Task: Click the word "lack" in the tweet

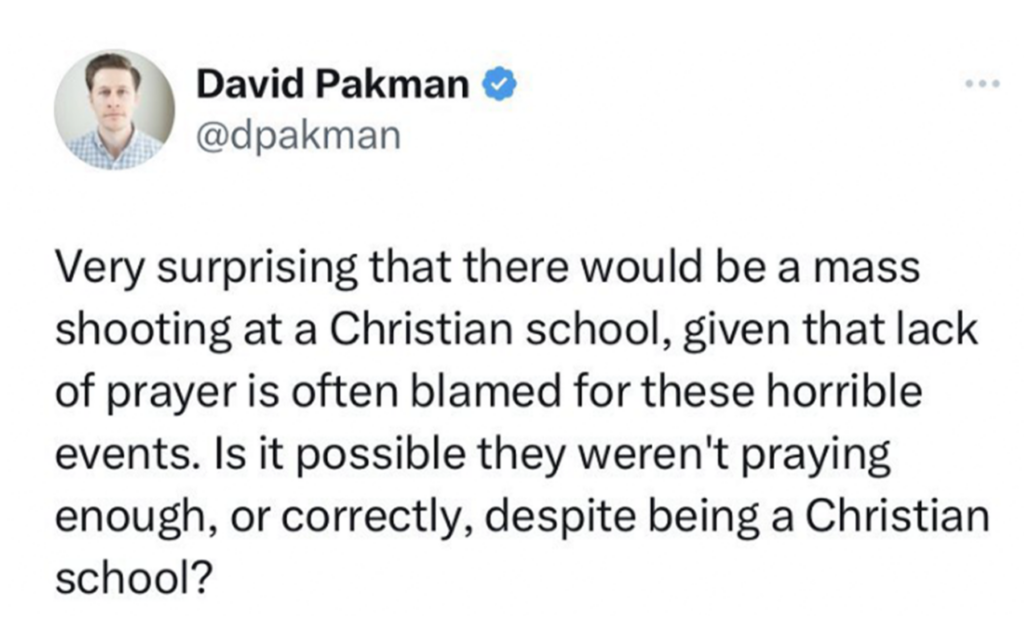Action: pyautogui.click(x=936, y=330)
